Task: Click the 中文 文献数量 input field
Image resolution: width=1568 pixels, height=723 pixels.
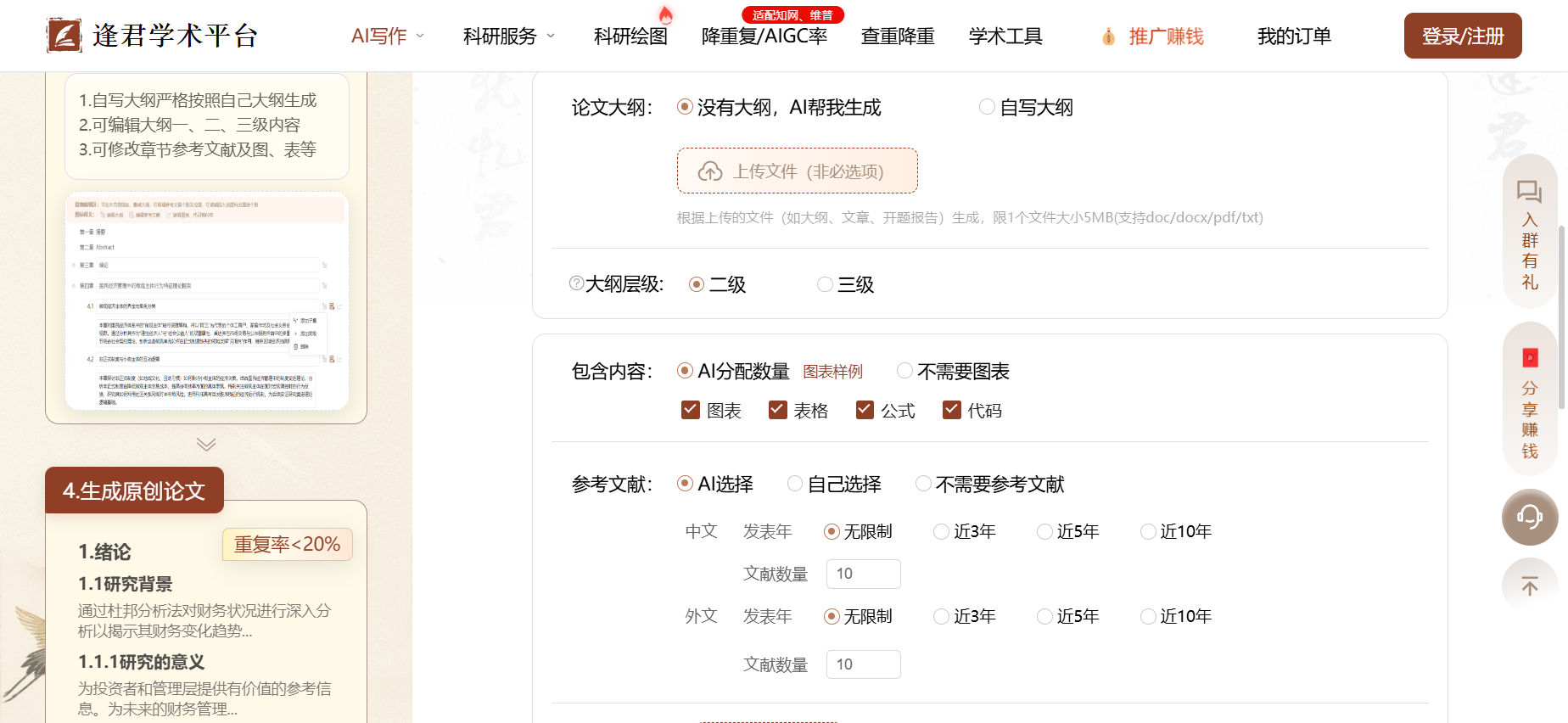Action: pyautogui.click(x=864, y=574)
